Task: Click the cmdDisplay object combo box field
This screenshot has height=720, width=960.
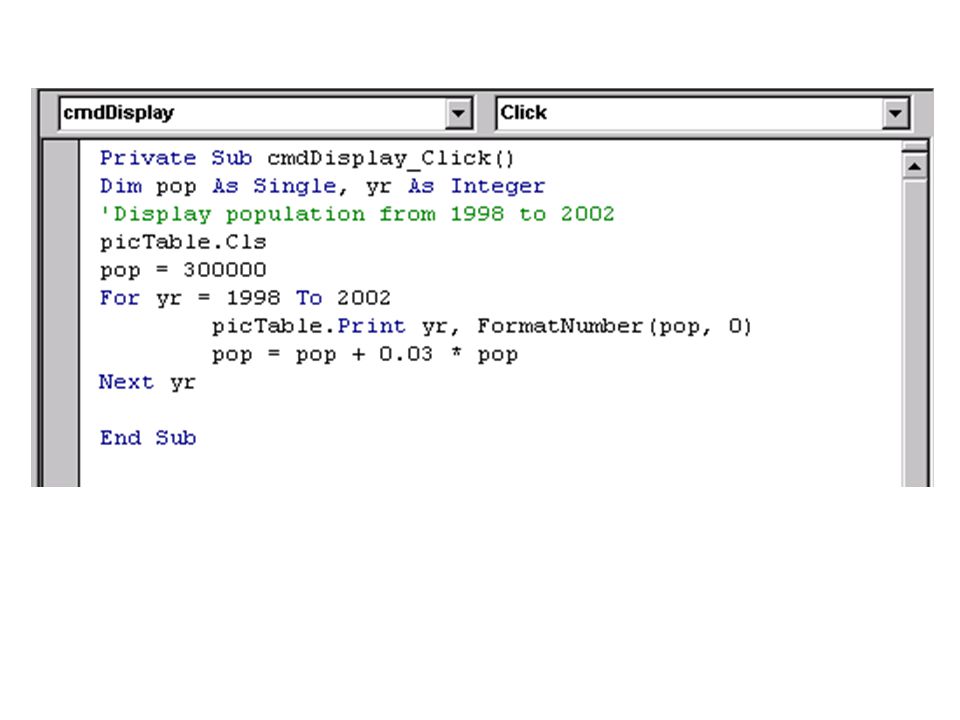Action: [266, 113]
